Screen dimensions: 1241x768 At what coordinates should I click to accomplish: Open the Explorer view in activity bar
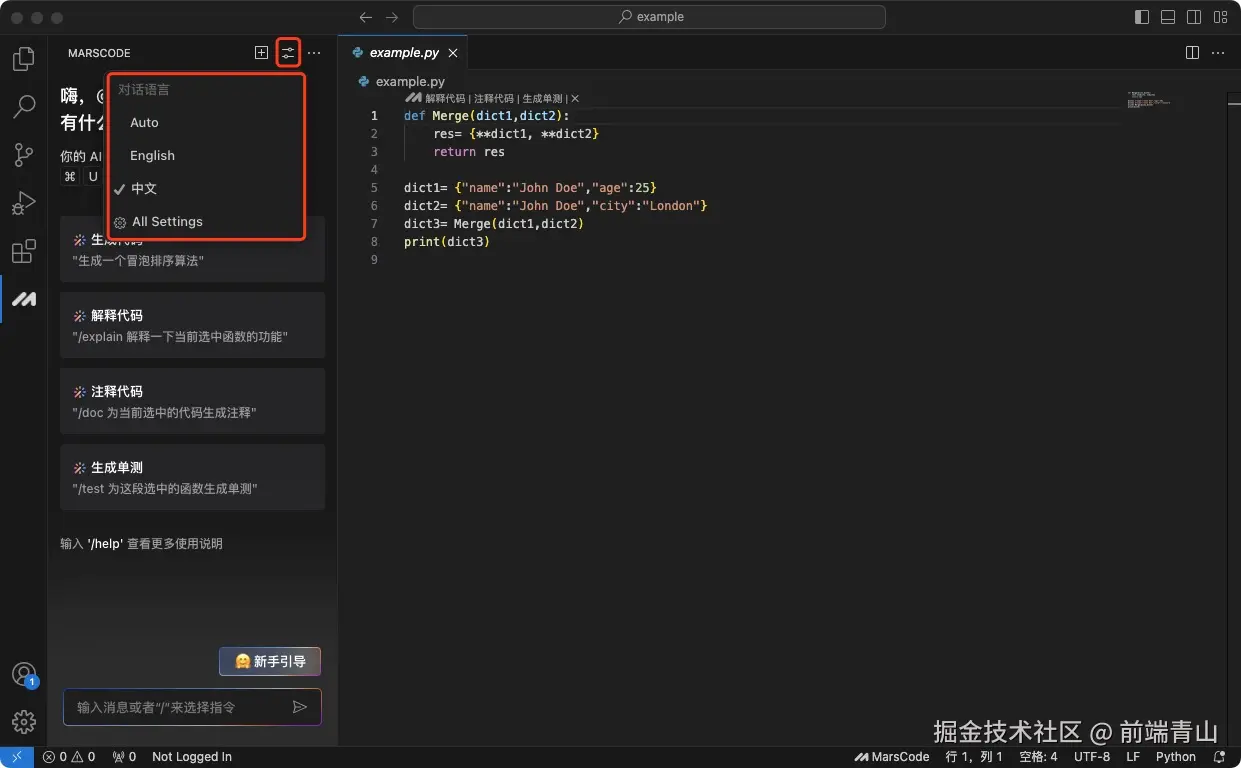point(24,59)
